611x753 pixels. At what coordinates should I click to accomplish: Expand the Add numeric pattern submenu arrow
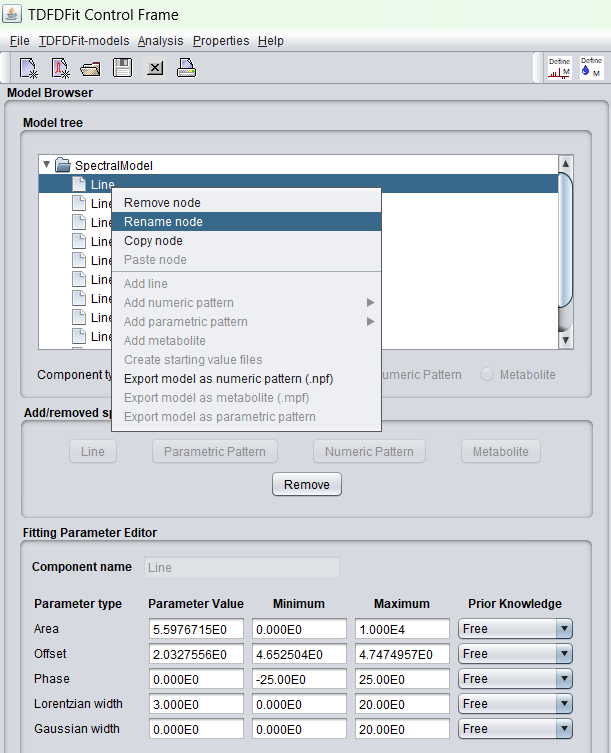coord(370,303)
